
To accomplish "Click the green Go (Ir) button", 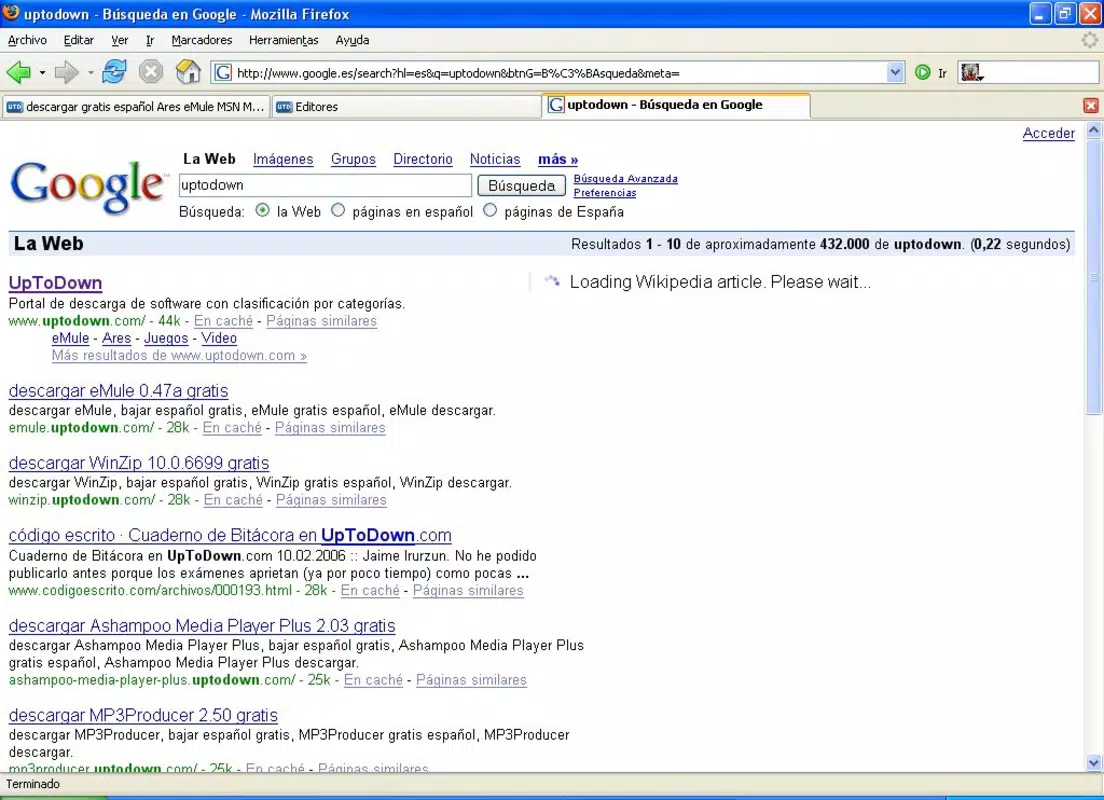I will [x=922, y=72].
